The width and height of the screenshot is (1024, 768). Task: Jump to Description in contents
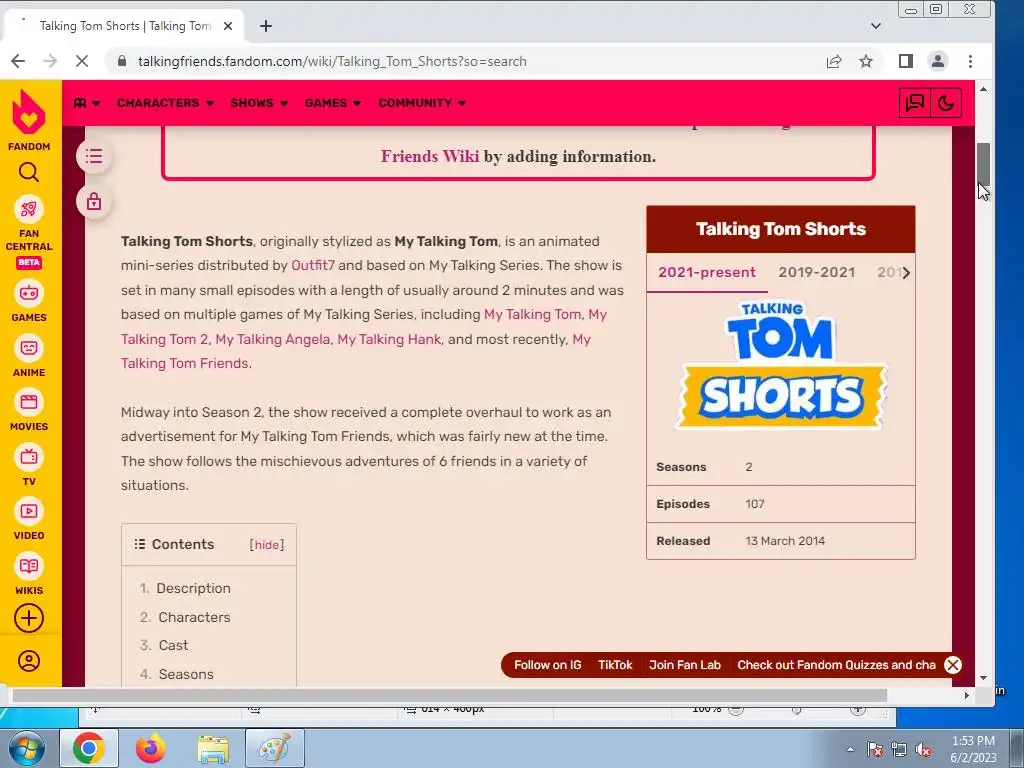point(193,588)
